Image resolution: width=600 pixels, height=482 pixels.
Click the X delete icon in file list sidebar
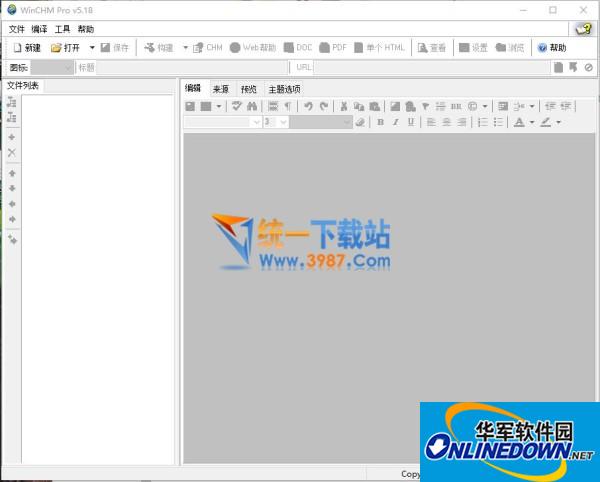12,153
